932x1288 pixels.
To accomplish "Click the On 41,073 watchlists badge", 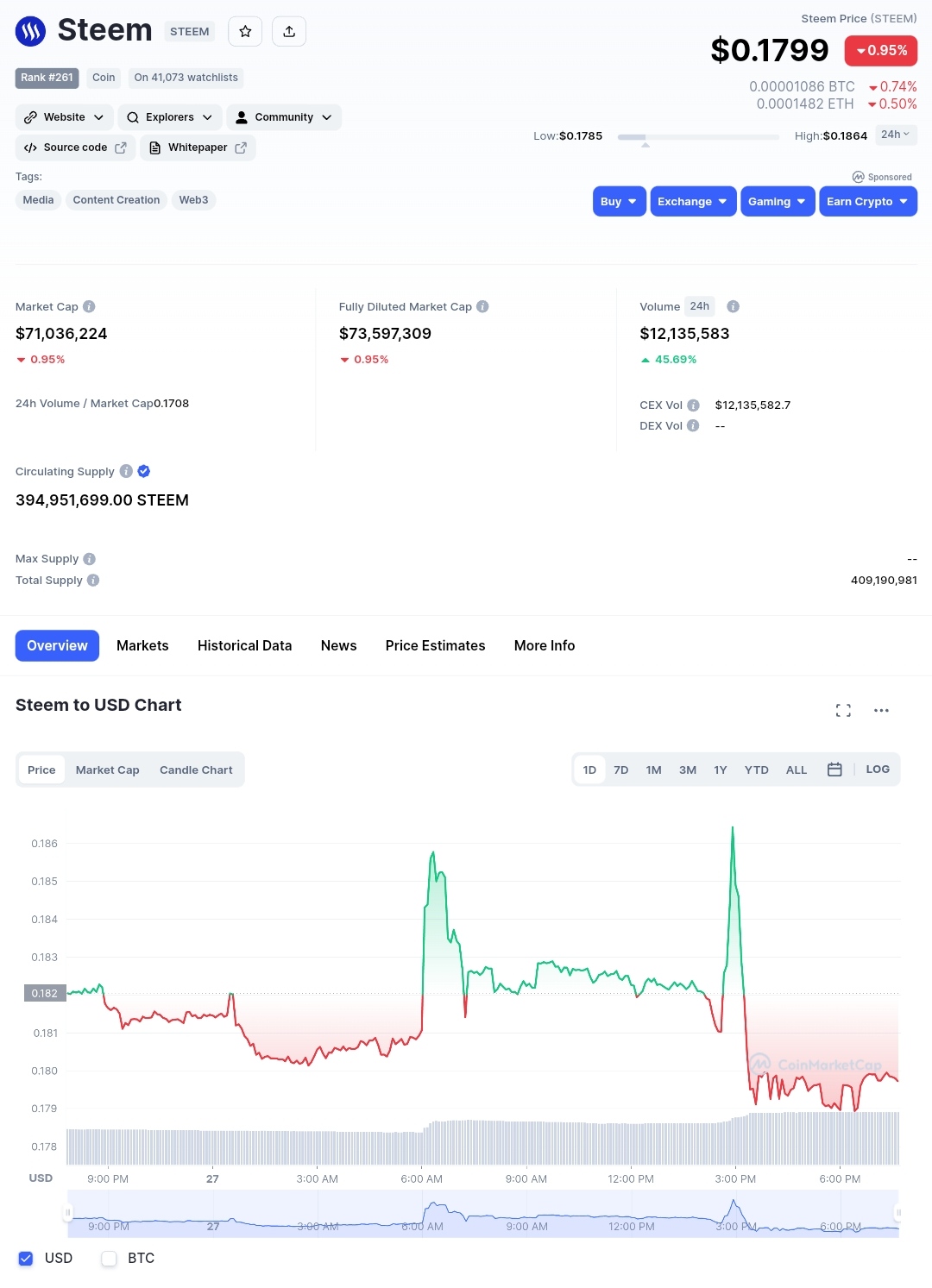I will 186,78.
